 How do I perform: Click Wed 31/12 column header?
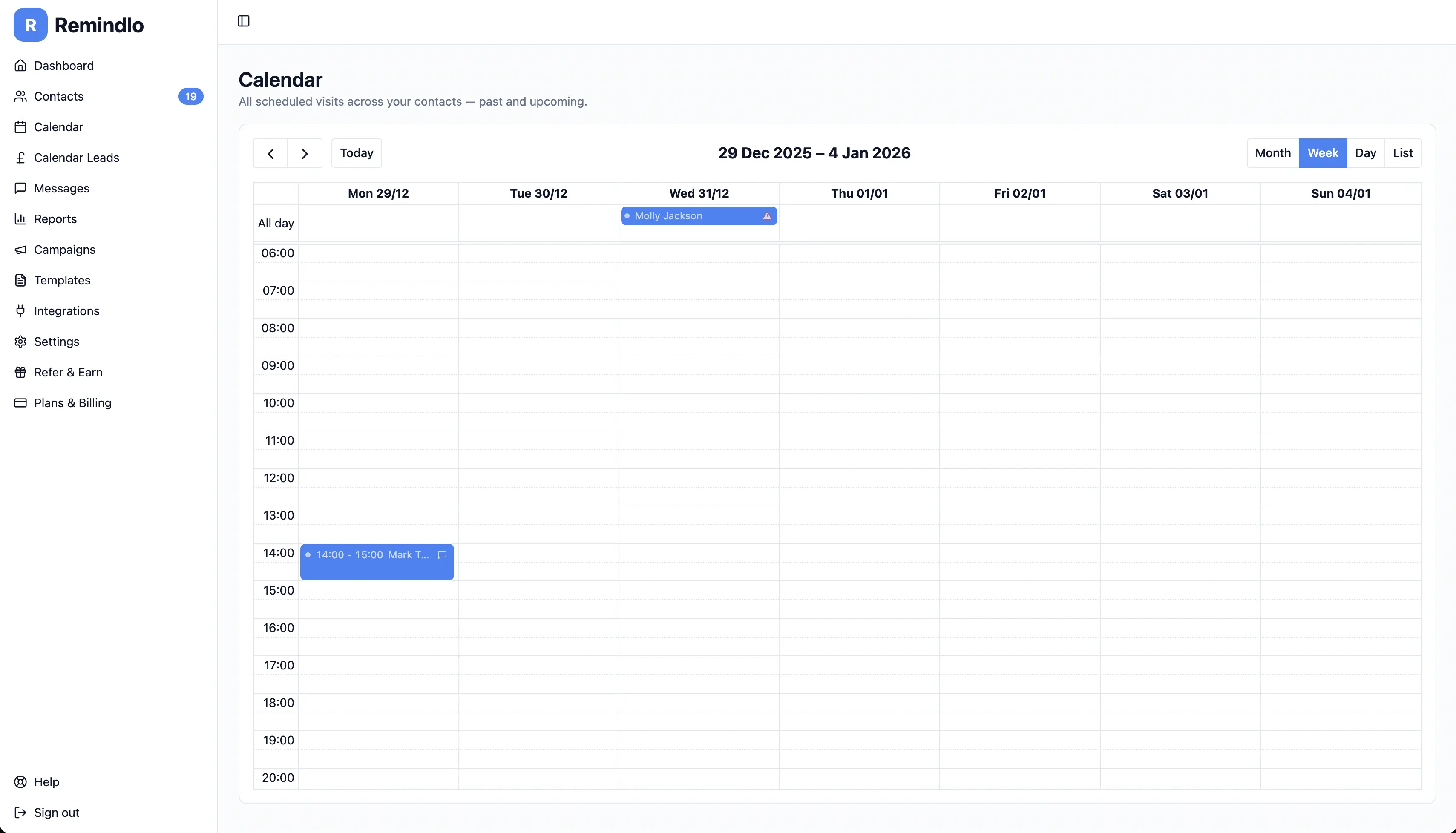click(699, 193)
